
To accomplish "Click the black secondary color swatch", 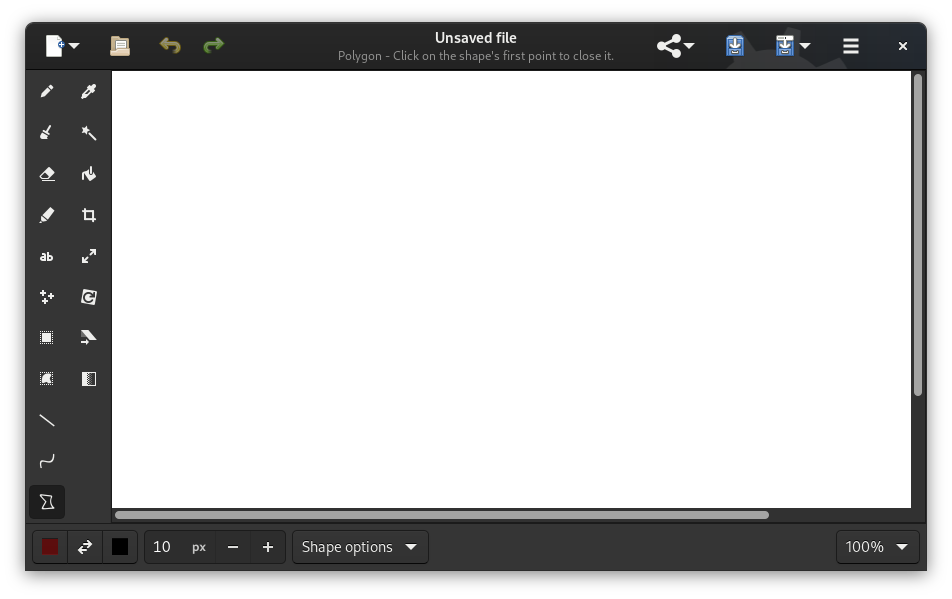I will (x=120, y=547).
